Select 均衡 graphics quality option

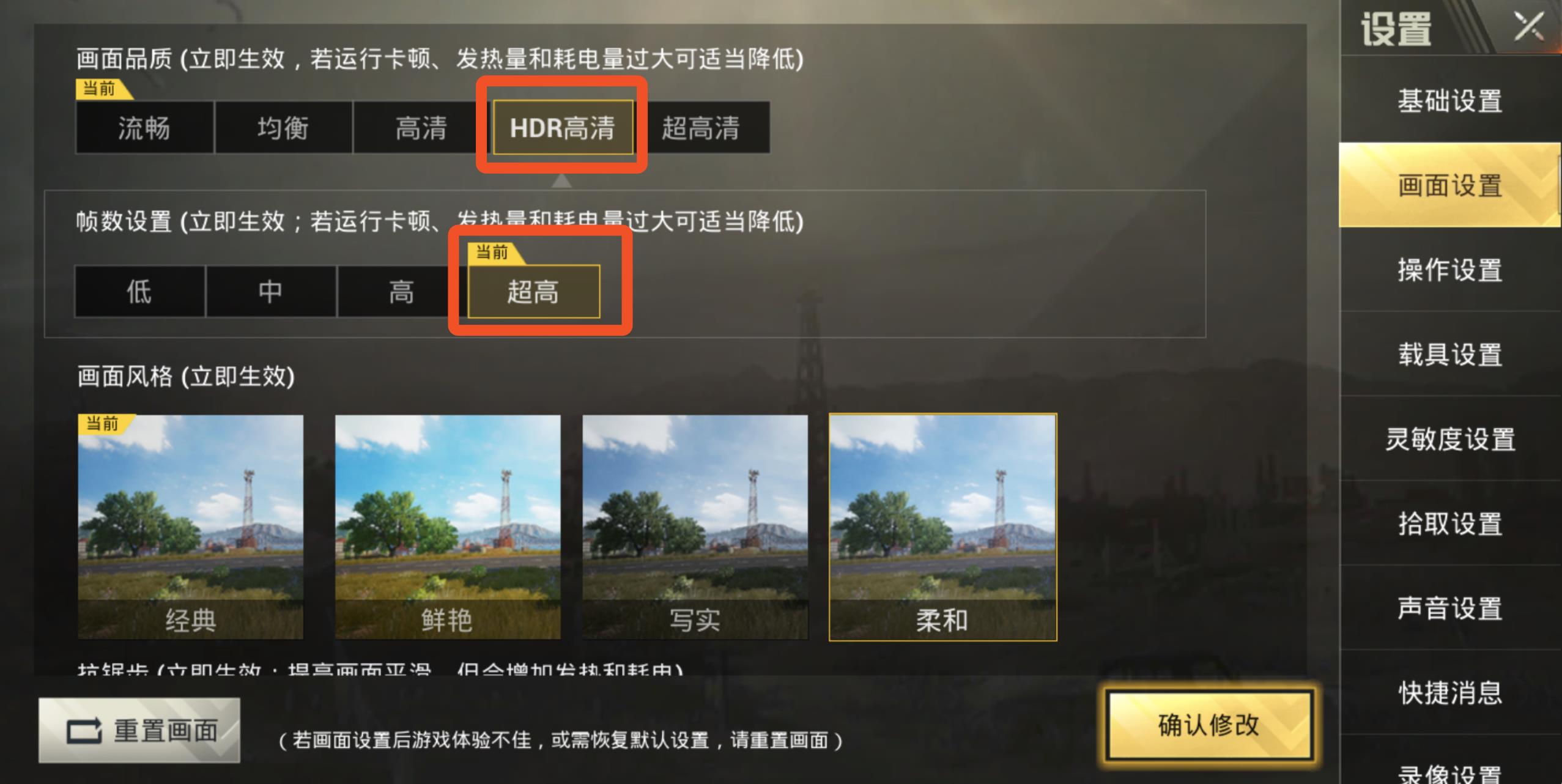[x=283, y=128]
